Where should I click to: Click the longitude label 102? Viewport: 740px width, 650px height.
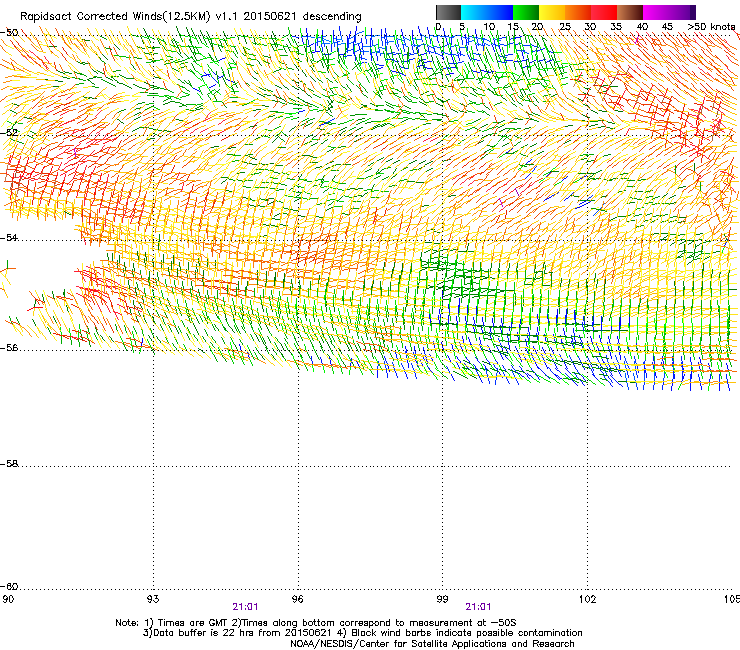click(588, 599)
